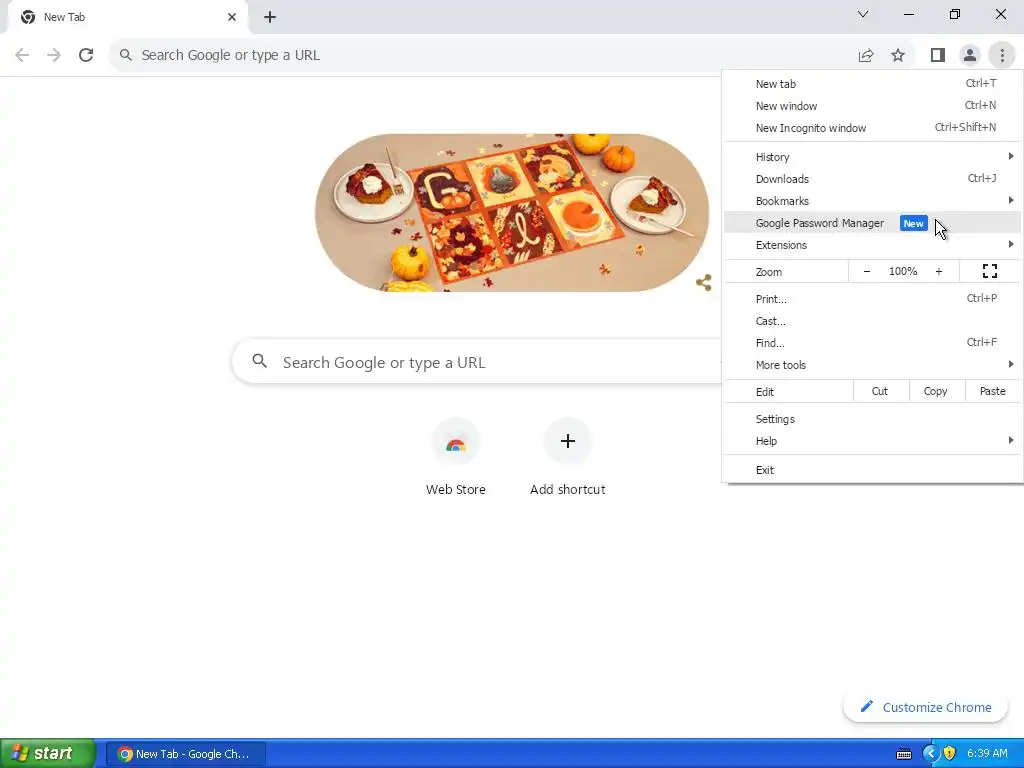
Task: Choose Find... from the menu
Action: click(x=872, y=343)
